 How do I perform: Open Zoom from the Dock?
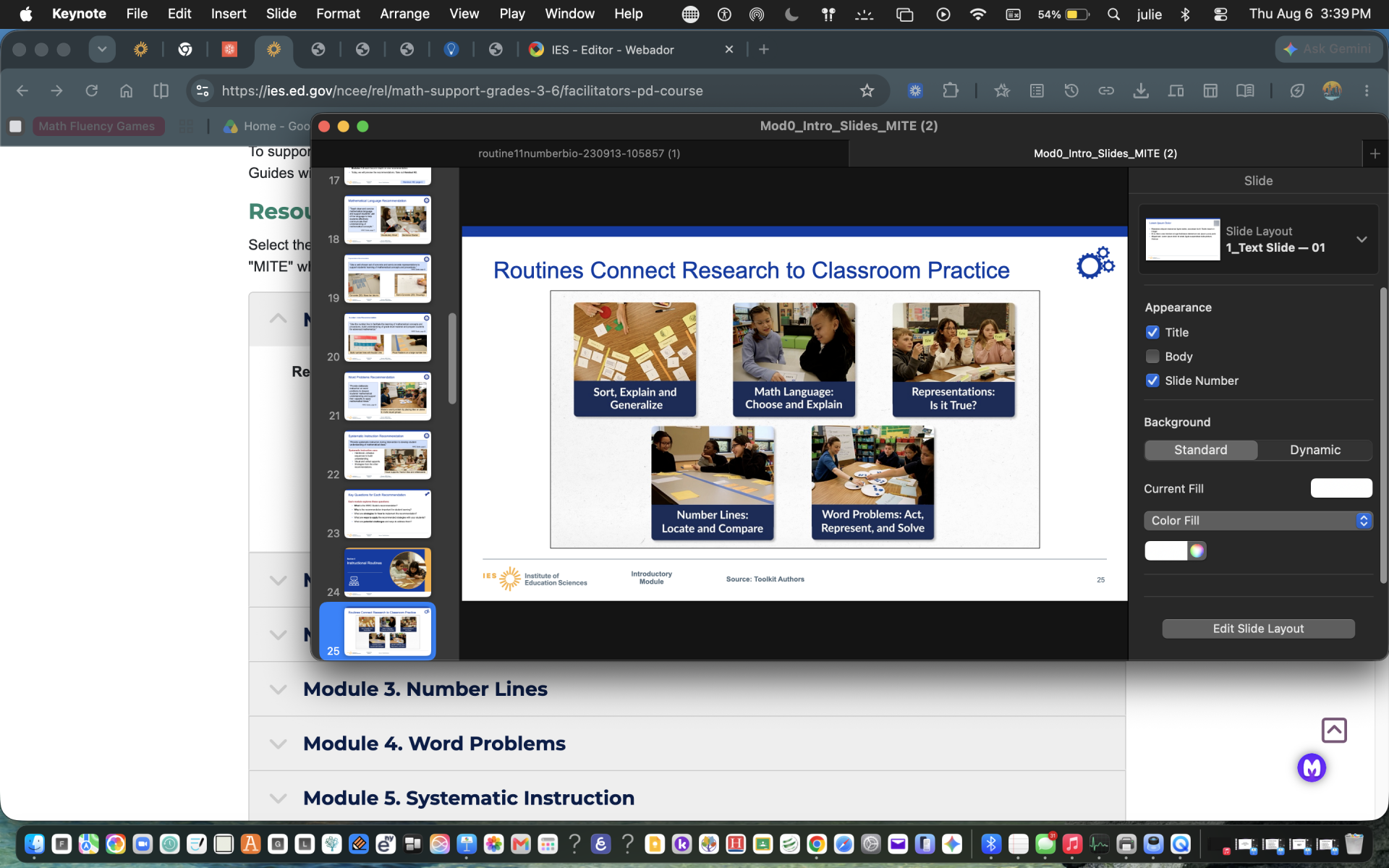pos(143,843)
